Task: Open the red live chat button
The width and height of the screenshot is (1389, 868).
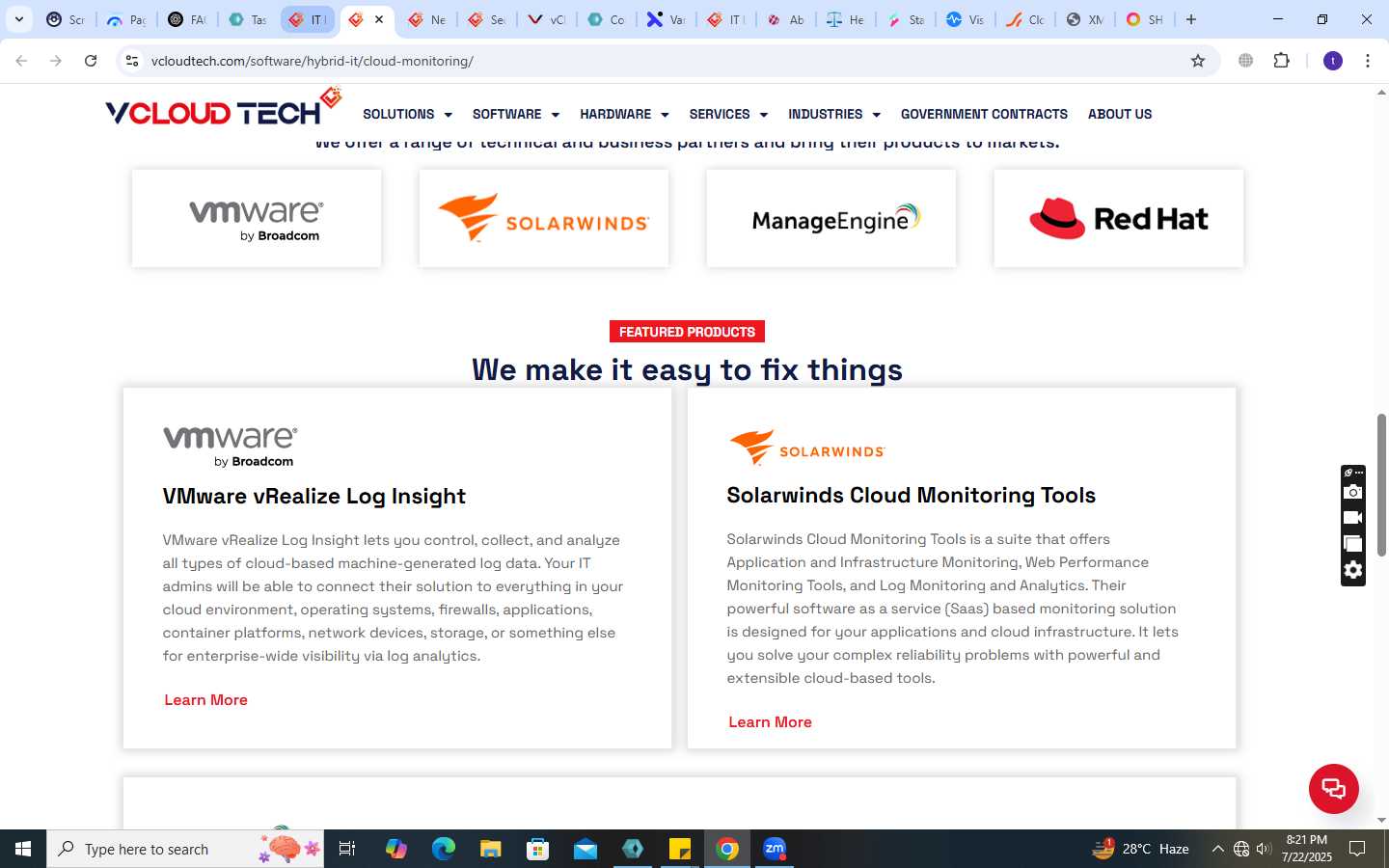Action: click(1333, 788)
